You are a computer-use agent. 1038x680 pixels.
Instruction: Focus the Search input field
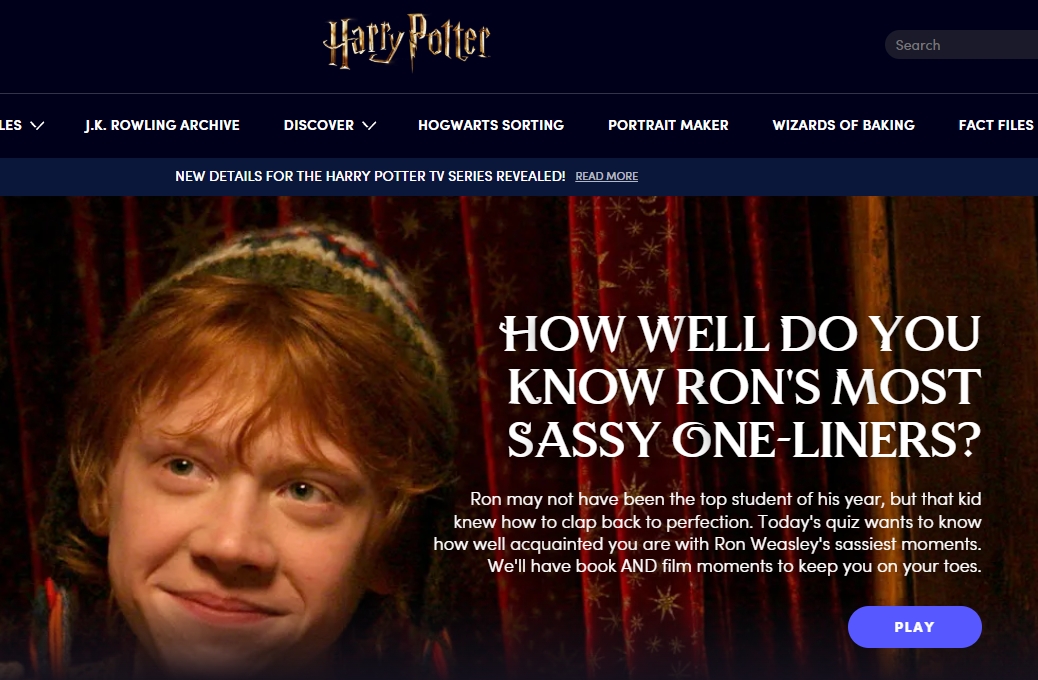961,45
